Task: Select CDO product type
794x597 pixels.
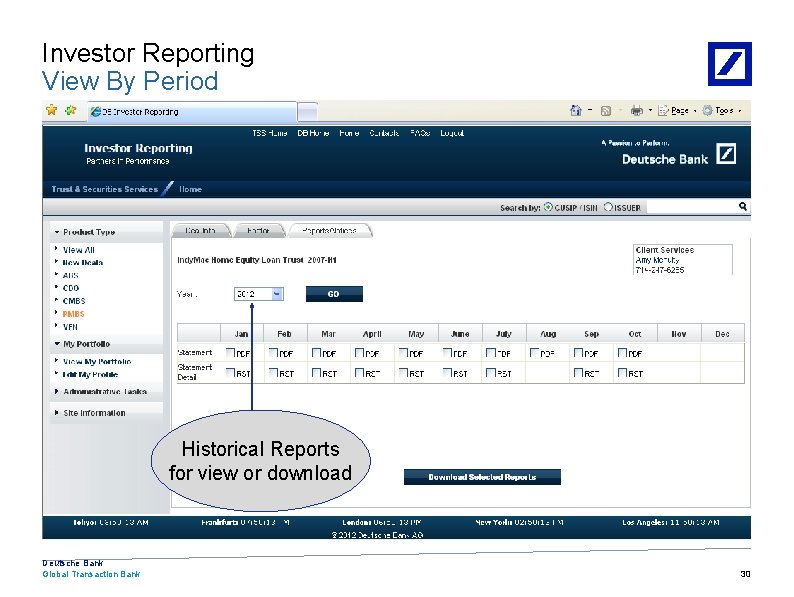Action: pyautogui.click(x=71, y=288)
